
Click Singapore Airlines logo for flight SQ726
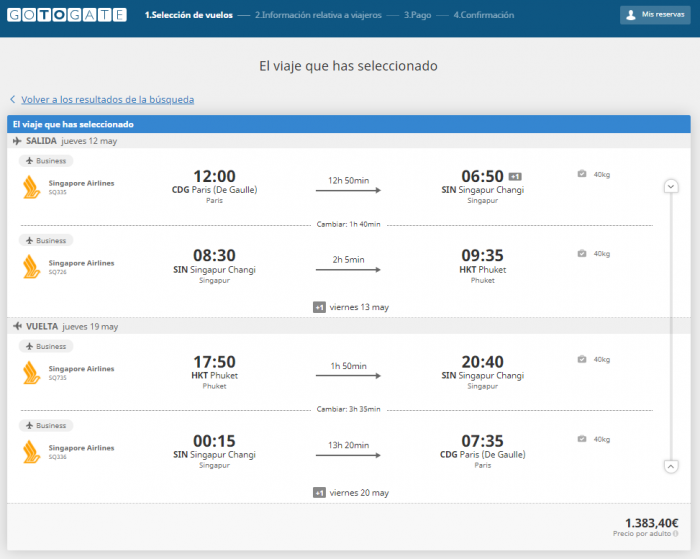31,267
